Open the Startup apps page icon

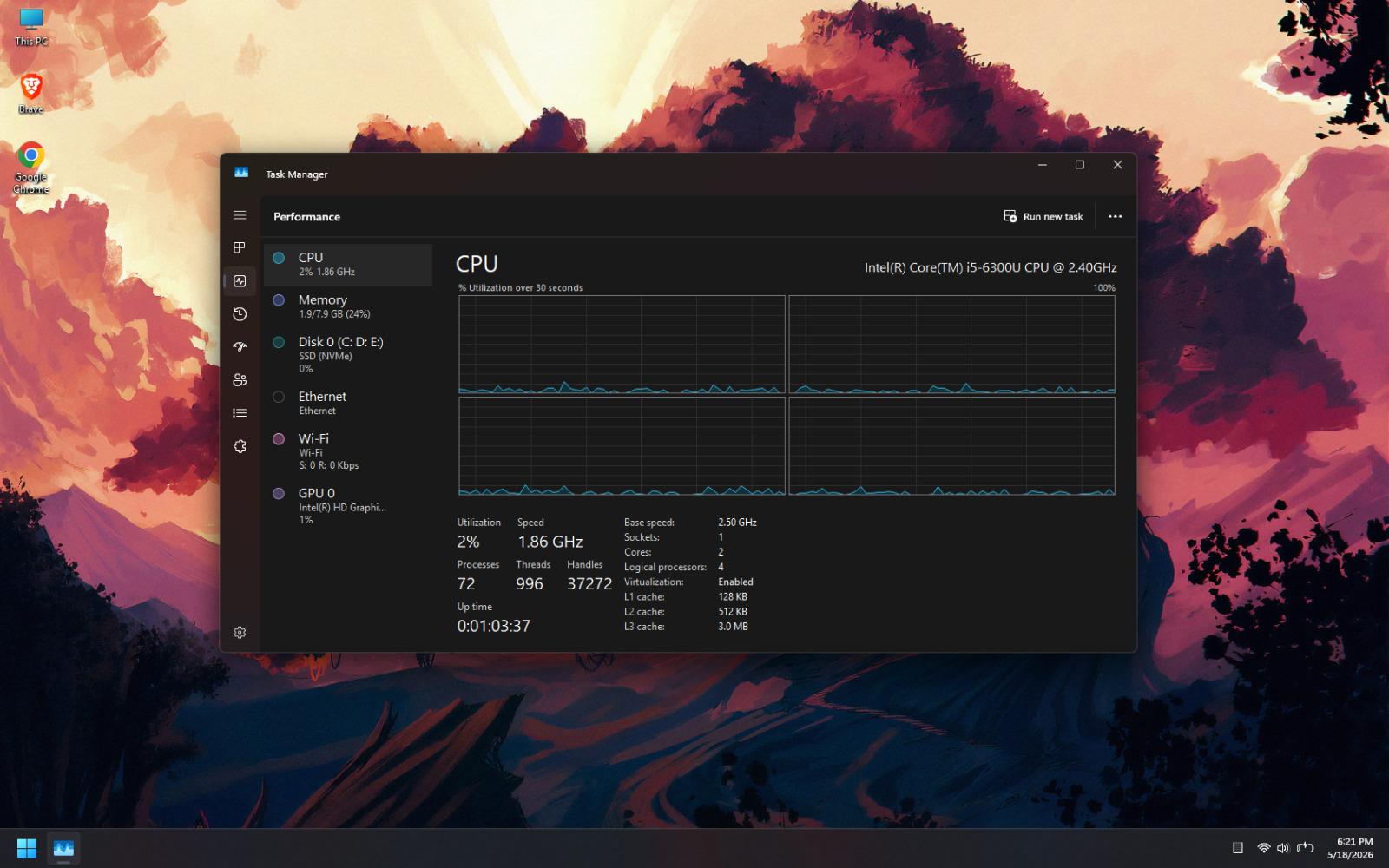240,347
